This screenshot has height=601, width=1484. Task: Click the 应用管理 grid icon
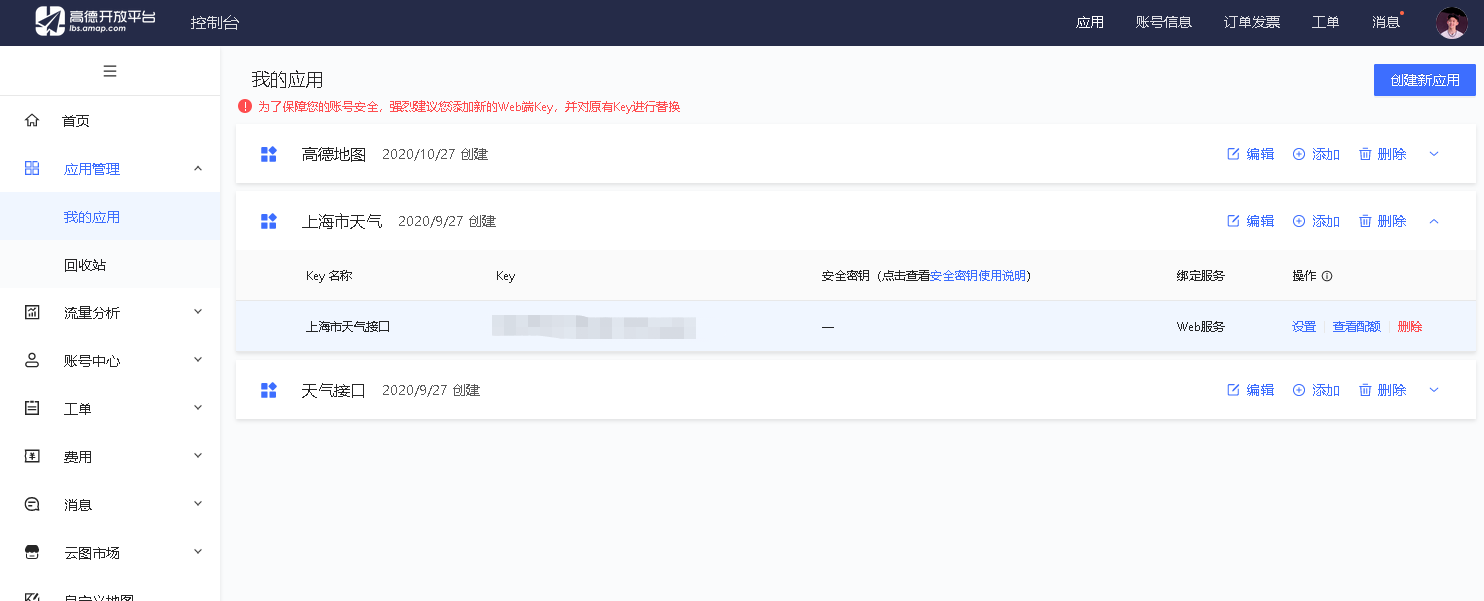click(32, 169)
